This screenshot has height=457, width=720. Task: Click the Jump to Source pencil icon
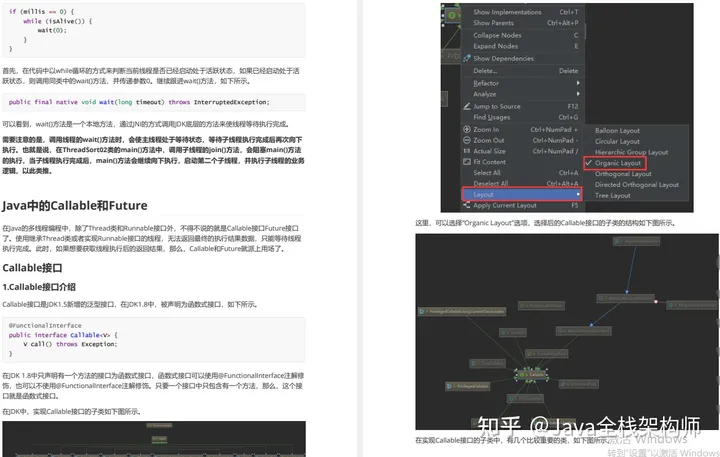click(467, 106)
